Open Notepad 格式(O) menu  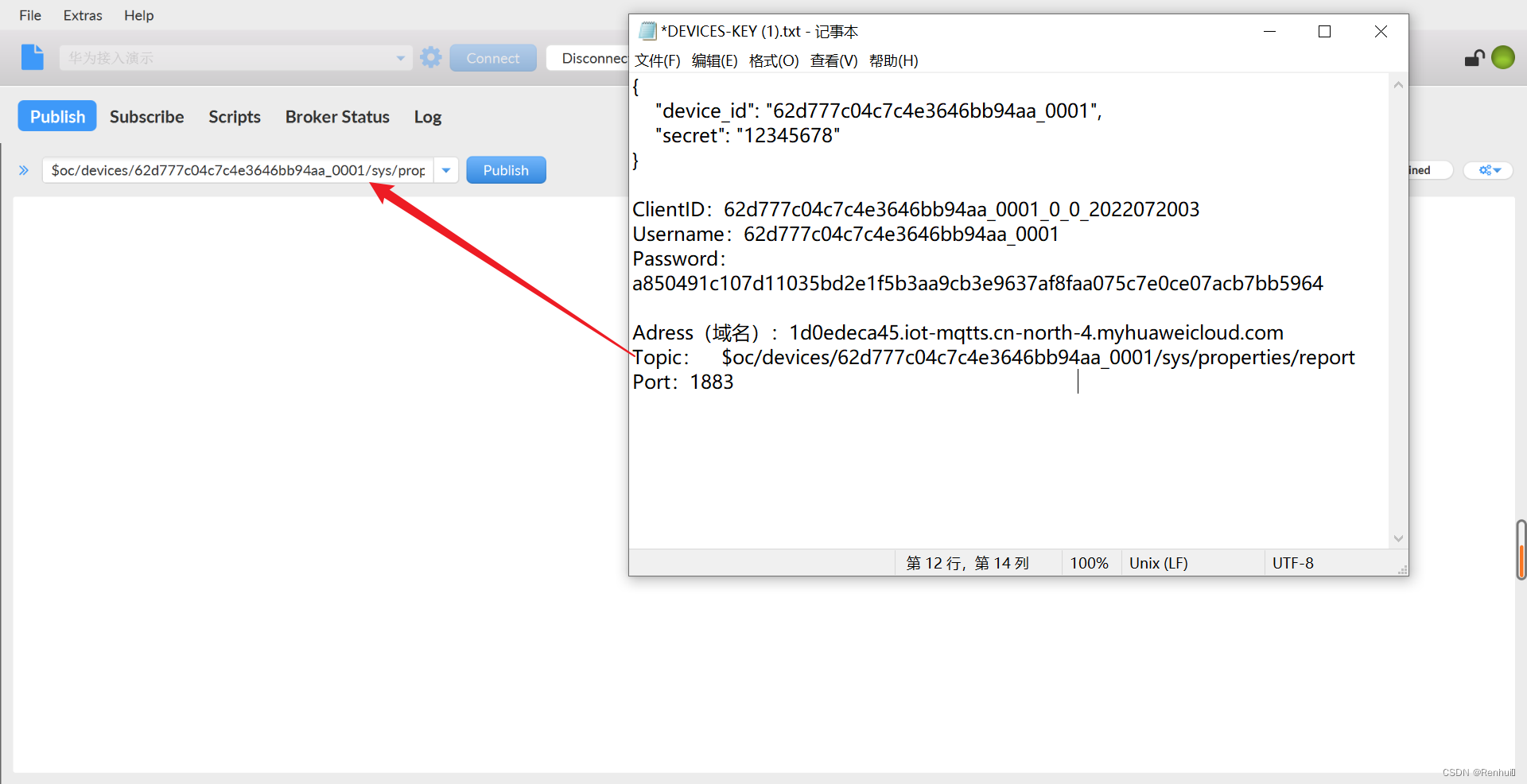point(774,60)
